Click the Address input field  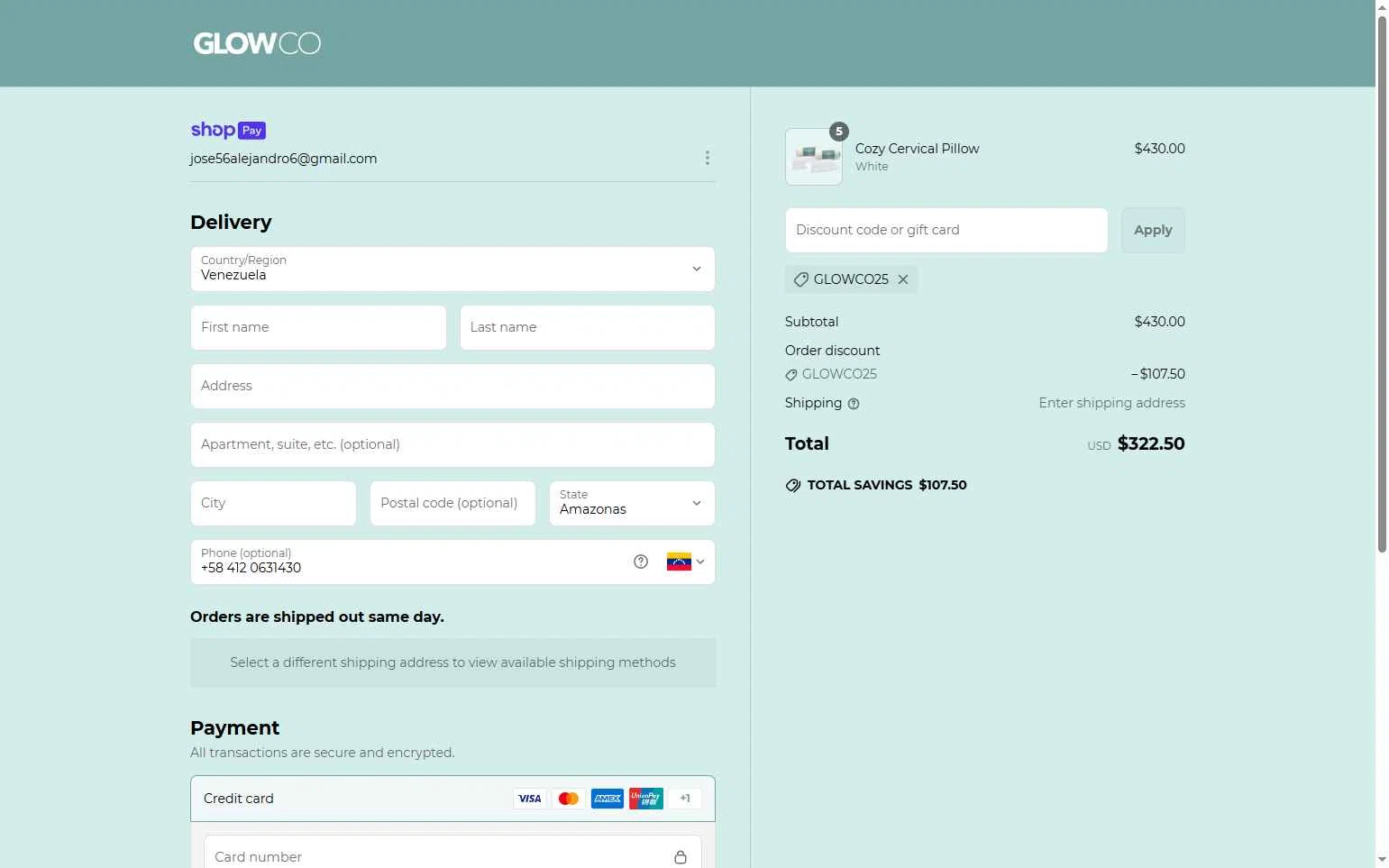coord(452,386)
